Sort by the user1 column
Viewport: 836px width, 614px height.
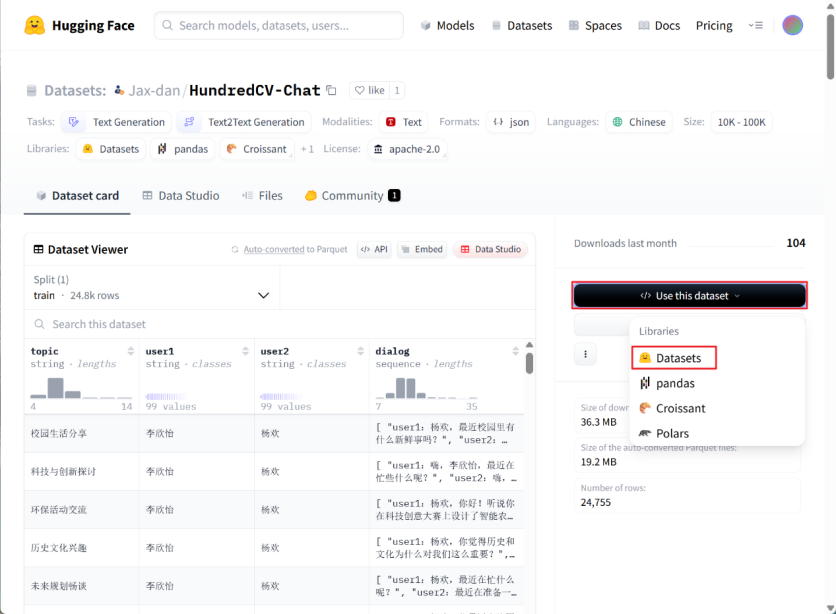[x=245, y=351]
